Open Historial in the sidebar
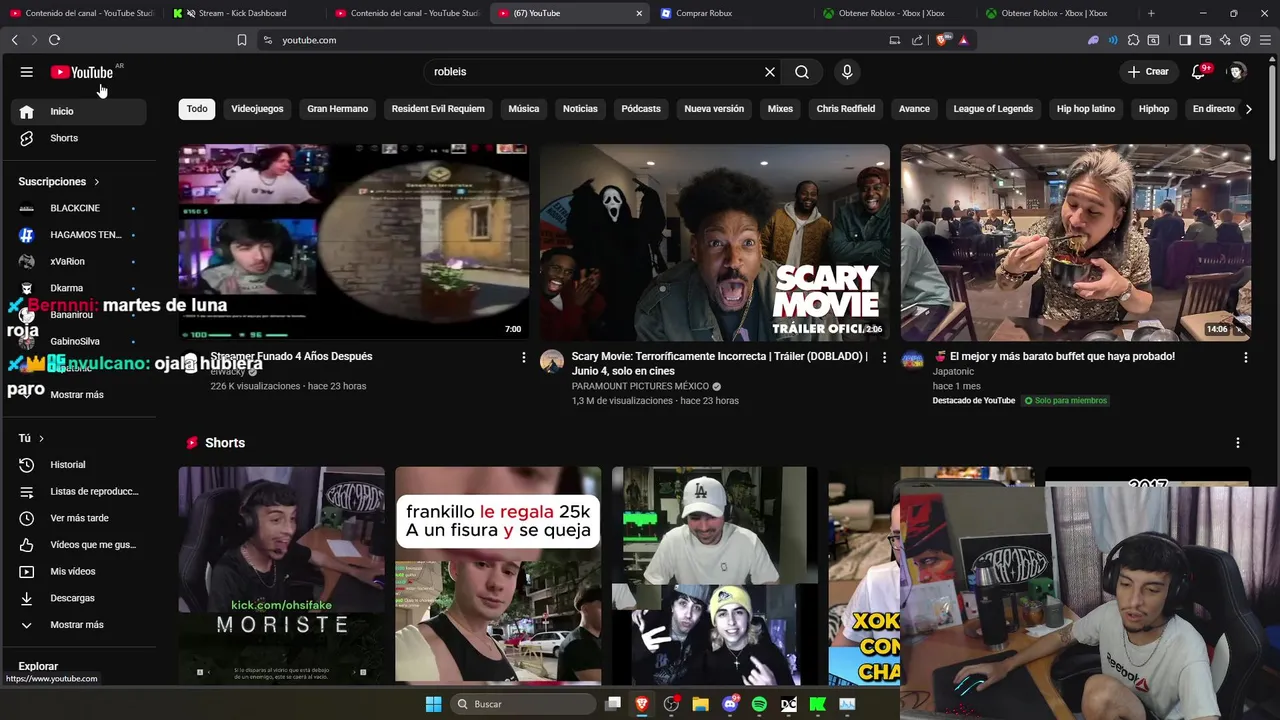Viewport: 1280px width, 720px height. (78, 465)
